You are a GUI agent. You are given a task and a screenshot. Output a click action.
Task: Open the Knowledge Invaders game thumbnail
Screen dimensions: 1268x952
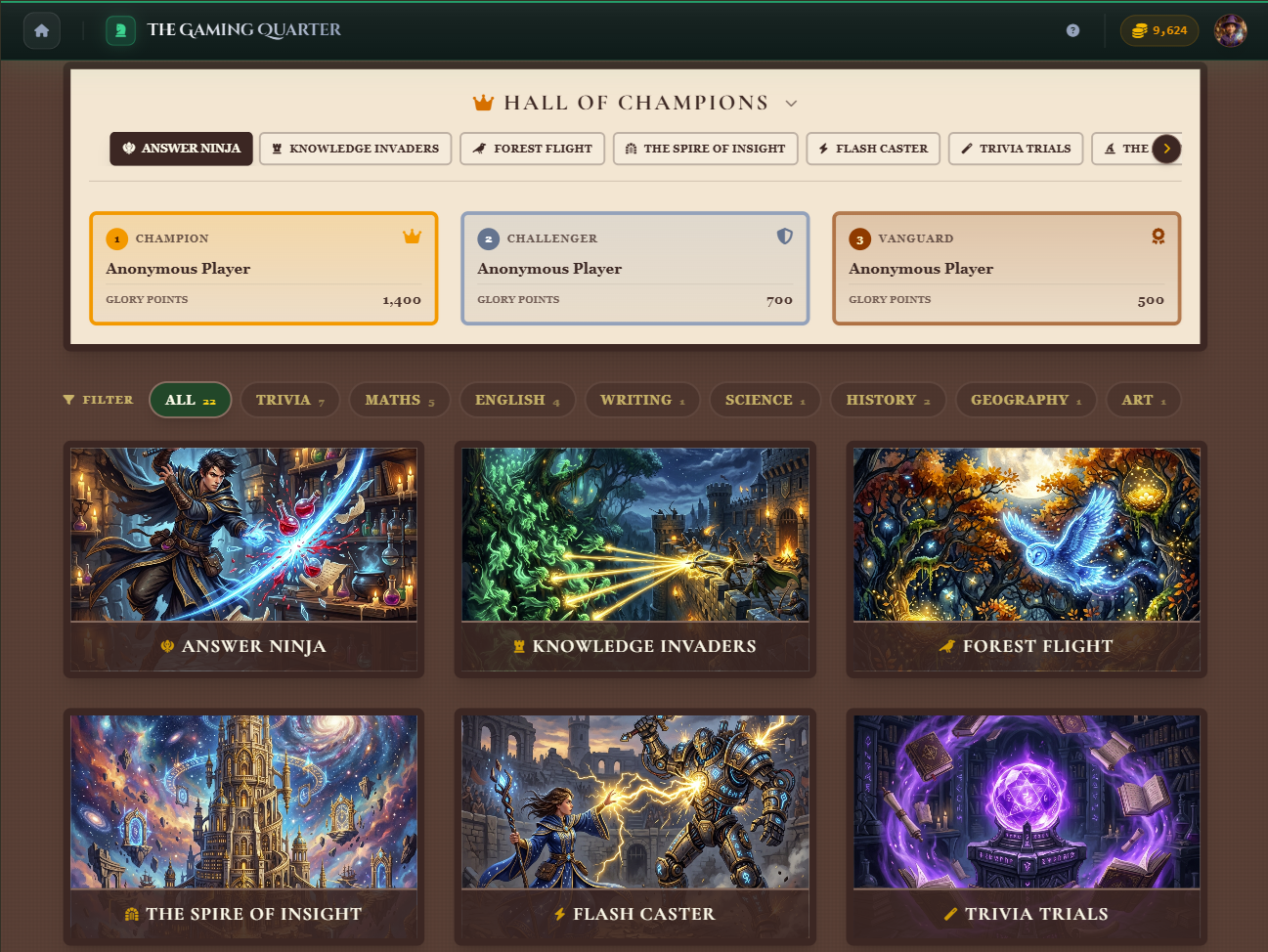point(635,535)
